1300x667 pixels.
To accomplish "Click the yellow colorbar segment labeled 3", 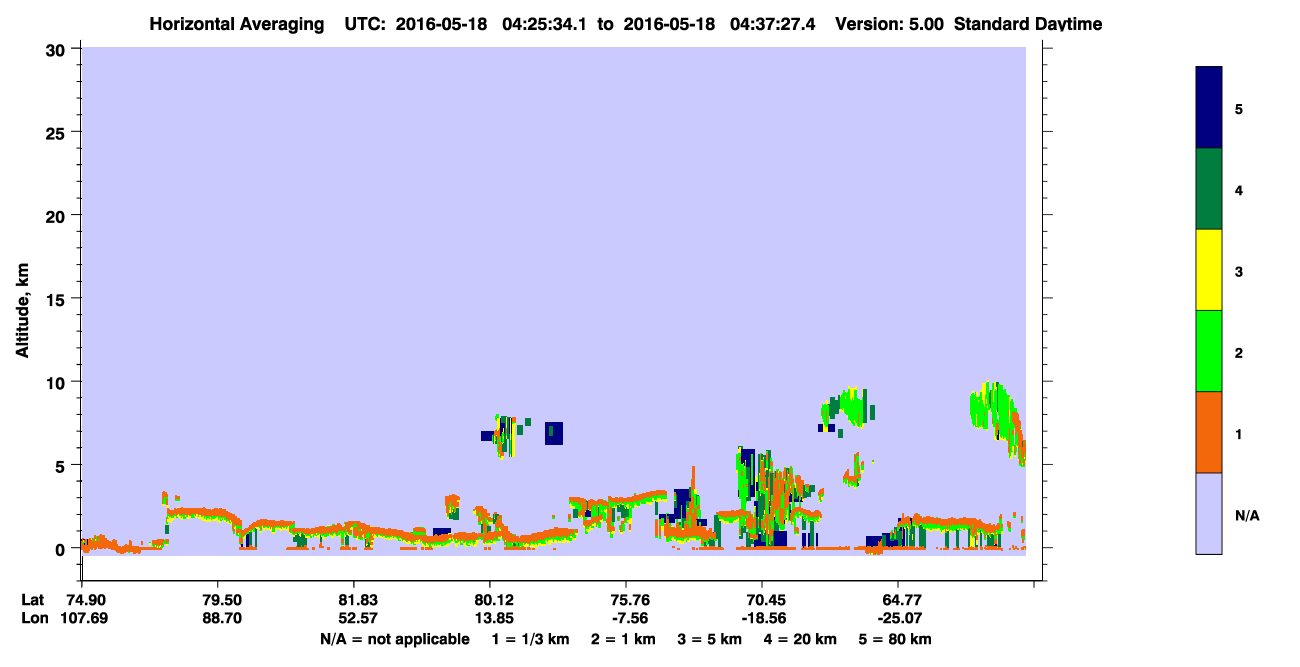I will [x=1209, y=270].
